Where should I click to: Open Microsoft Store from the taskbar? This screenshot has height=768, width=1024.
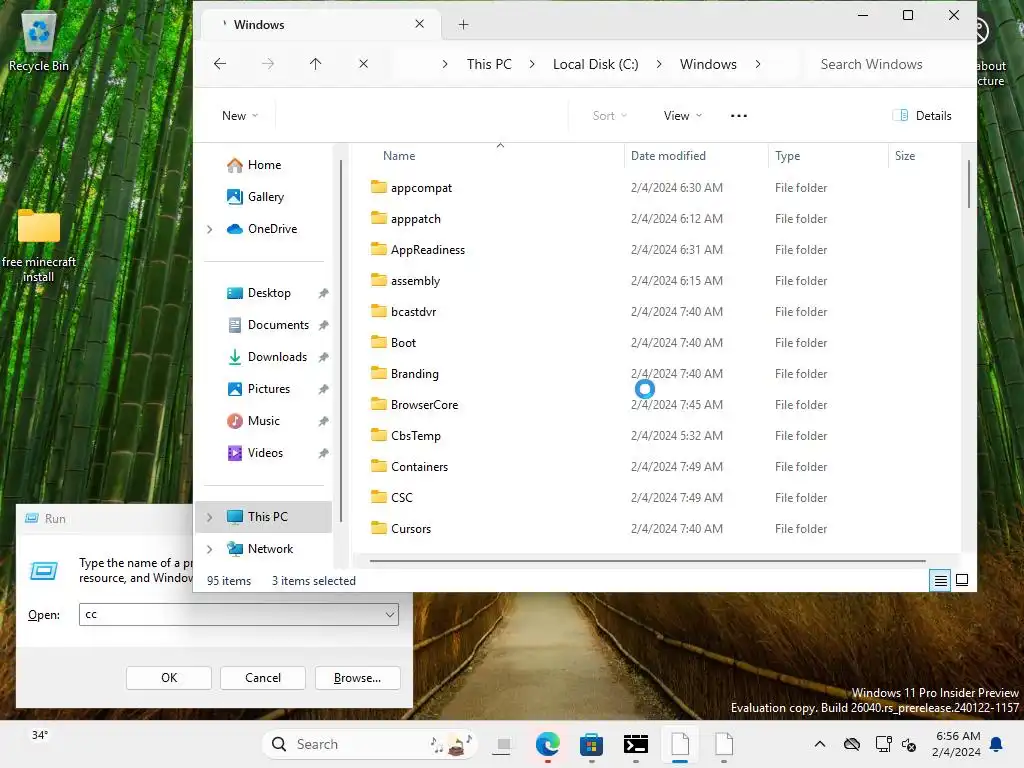[591, 744]
